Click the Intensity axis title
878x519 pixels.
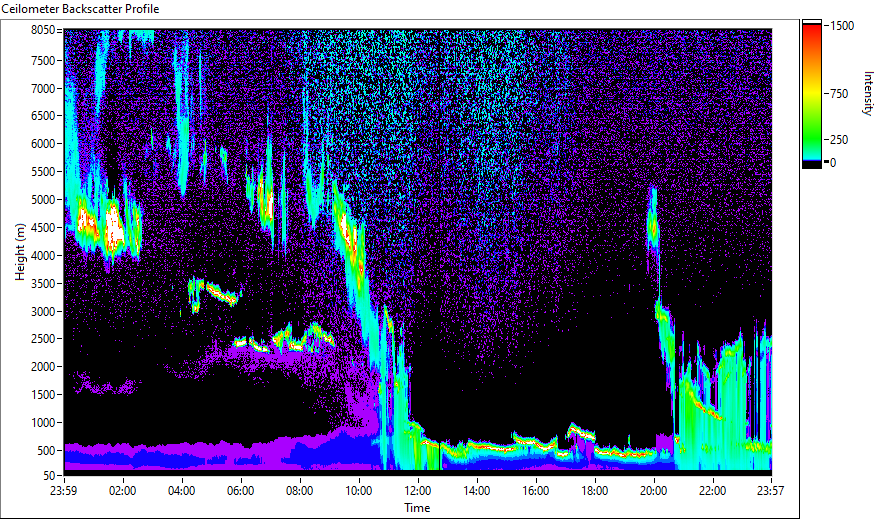868,93
